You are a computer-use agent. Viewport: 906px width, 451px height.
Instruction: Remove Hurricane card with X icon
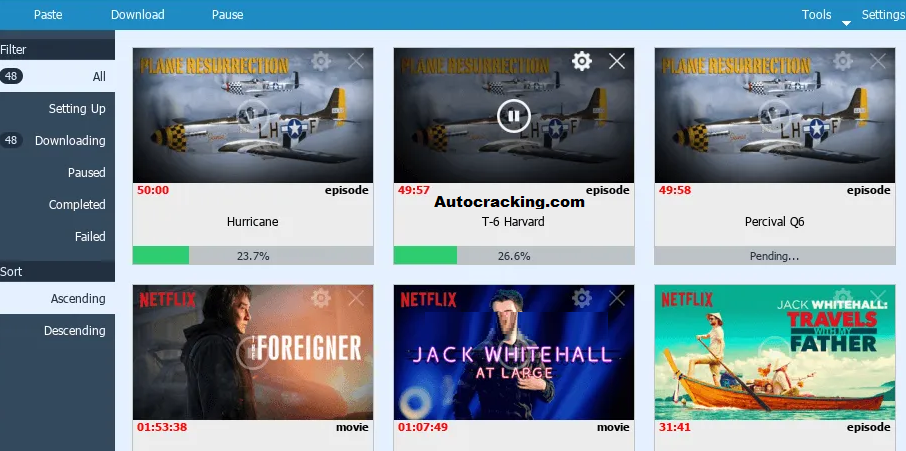pyautogui.click(x=356, y=61)
